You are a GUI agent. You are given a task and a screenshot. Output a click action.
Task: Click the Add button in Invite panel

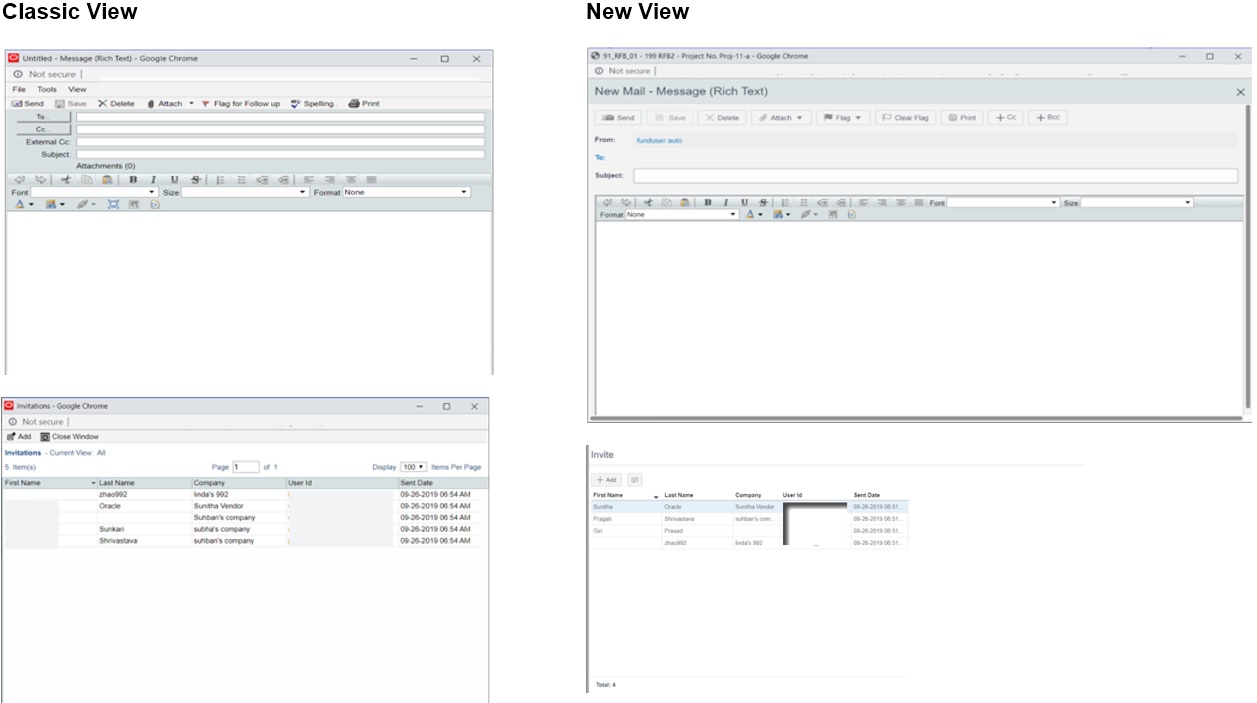click(606, 480)
